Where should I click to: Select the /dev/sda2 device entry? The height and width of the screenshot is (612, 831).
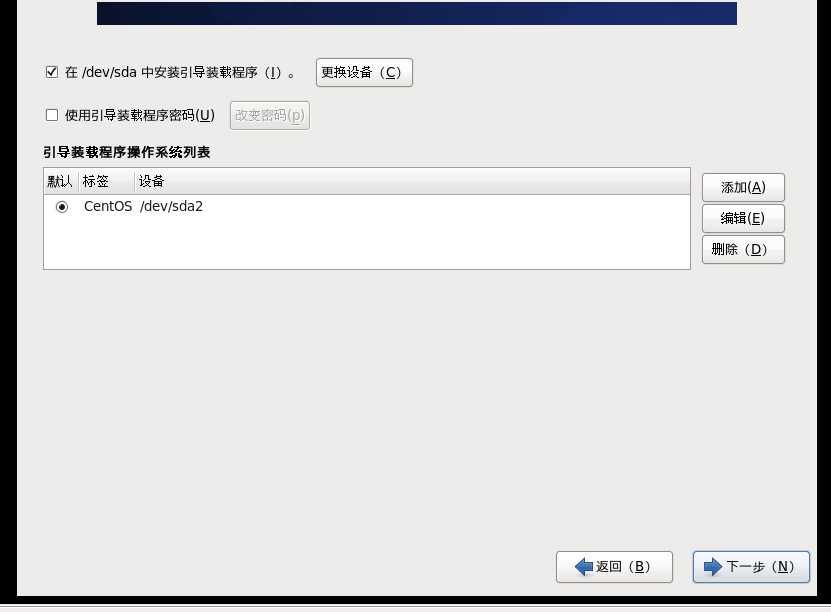pyautogui.click(x=171, y=206)
